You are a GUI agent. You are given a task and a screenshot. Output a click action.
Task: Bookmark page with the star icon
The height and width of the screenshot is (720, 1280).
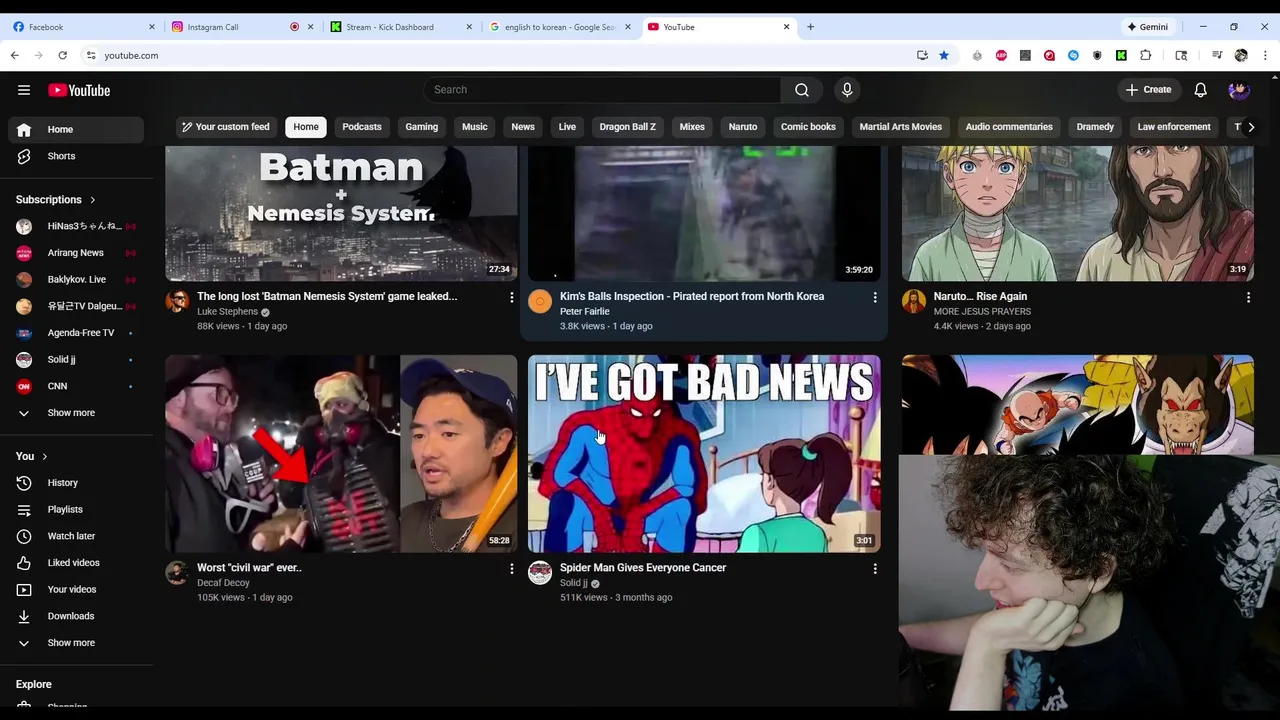coord(943,55)
